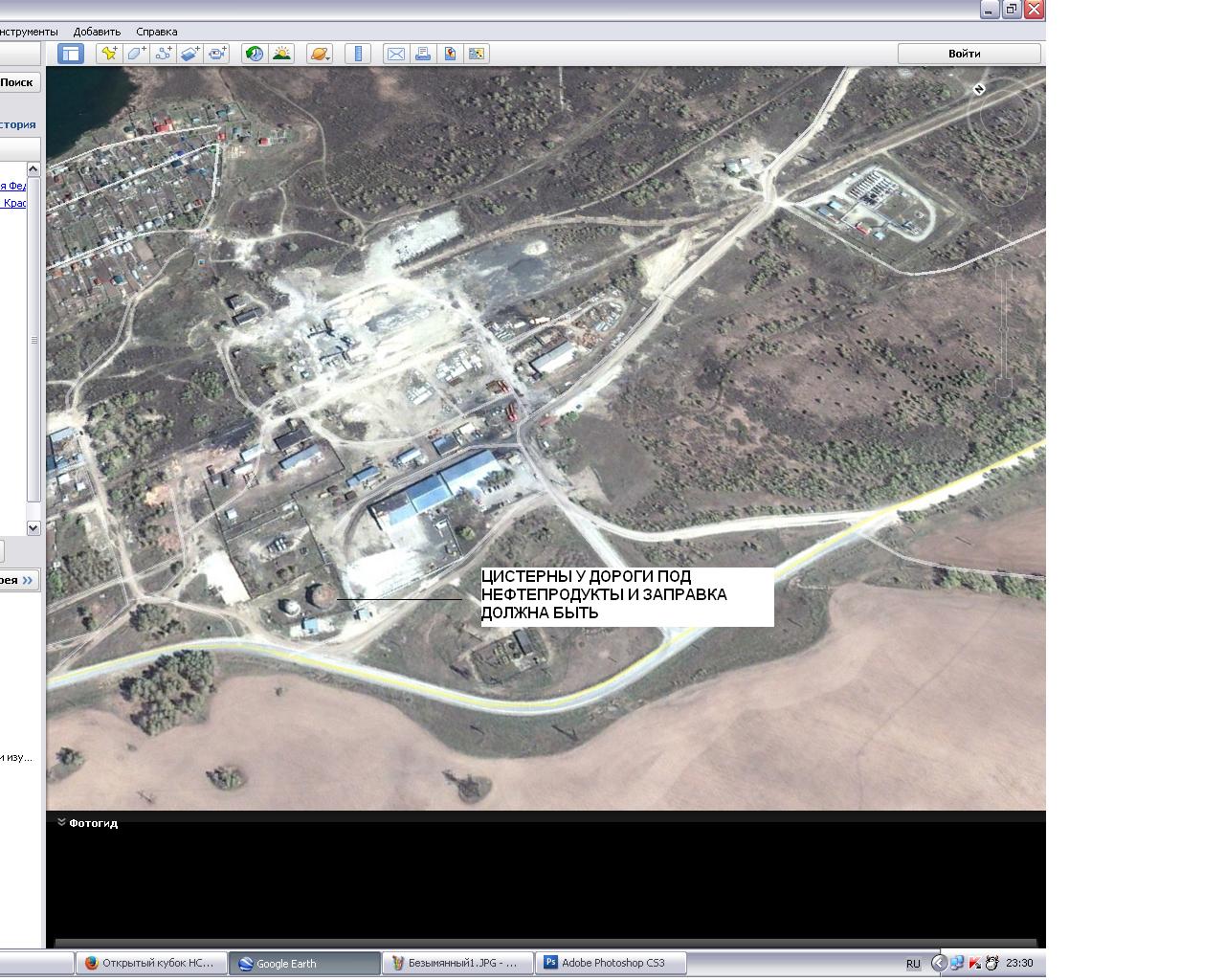Start recording a tour with the camera icon

point(218,54)
